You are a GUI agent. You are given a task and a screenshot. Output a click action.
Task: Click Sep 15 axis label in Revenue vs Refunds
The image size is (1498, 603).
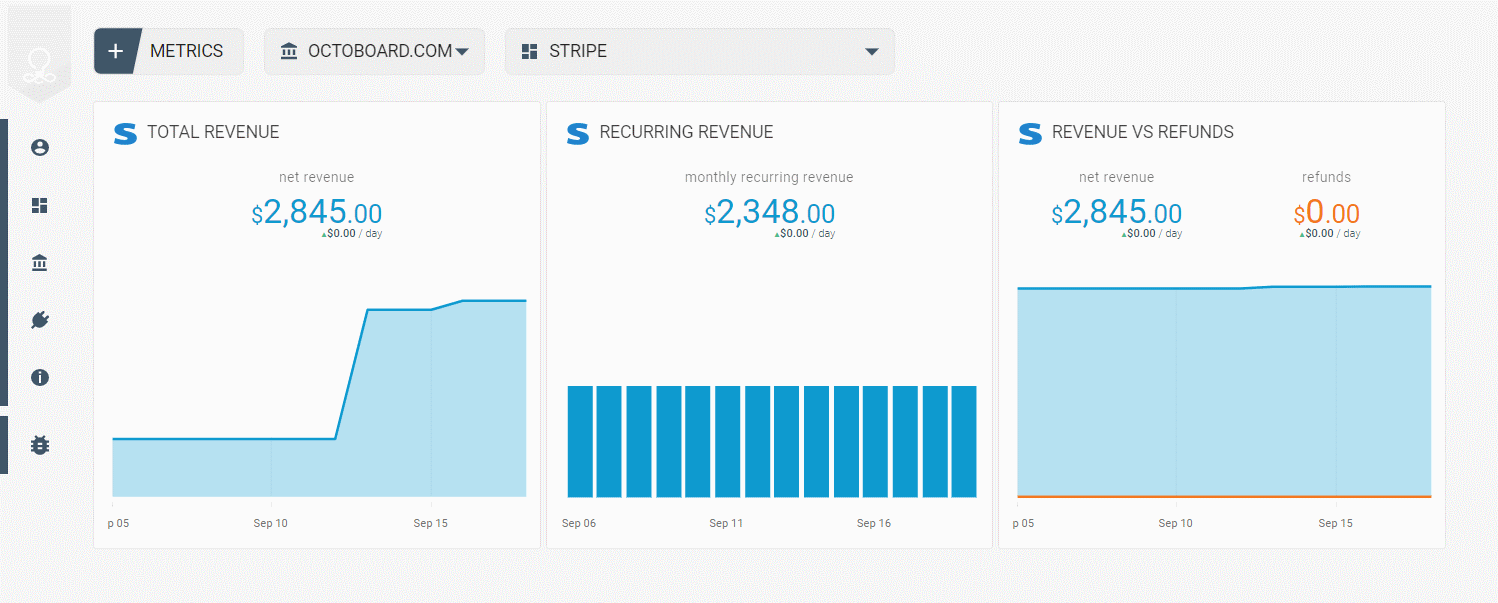[x=1335, y=523]
